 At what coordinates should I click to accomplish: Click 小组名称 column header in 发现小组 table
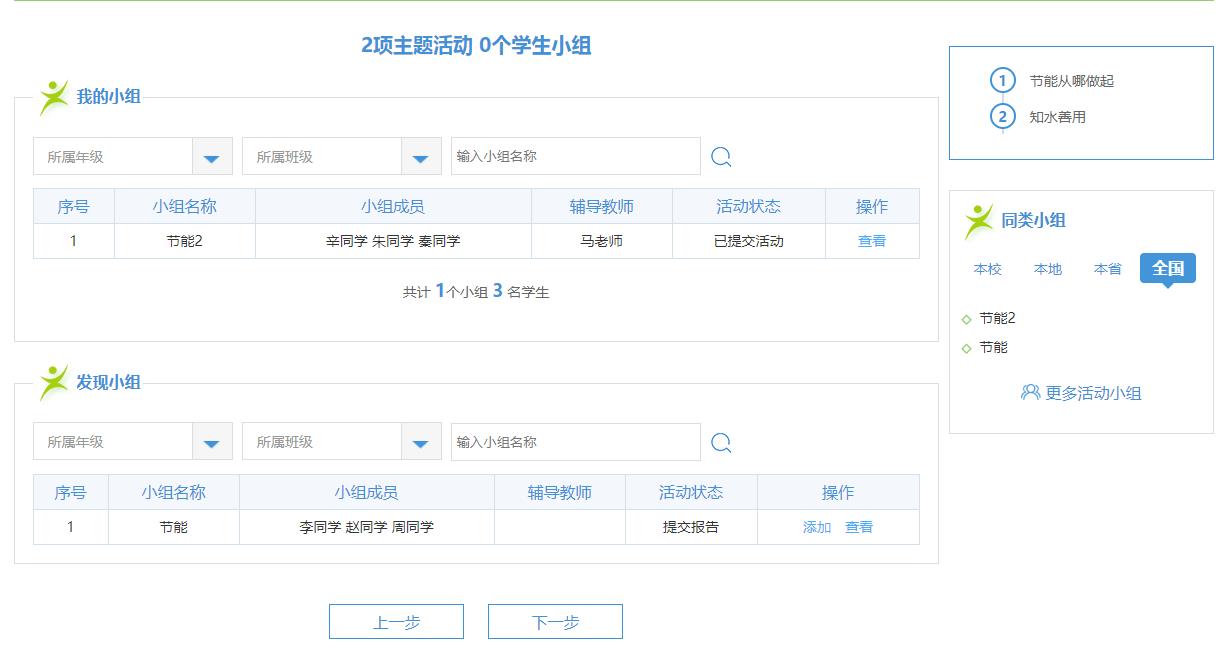tap(174, 493)
